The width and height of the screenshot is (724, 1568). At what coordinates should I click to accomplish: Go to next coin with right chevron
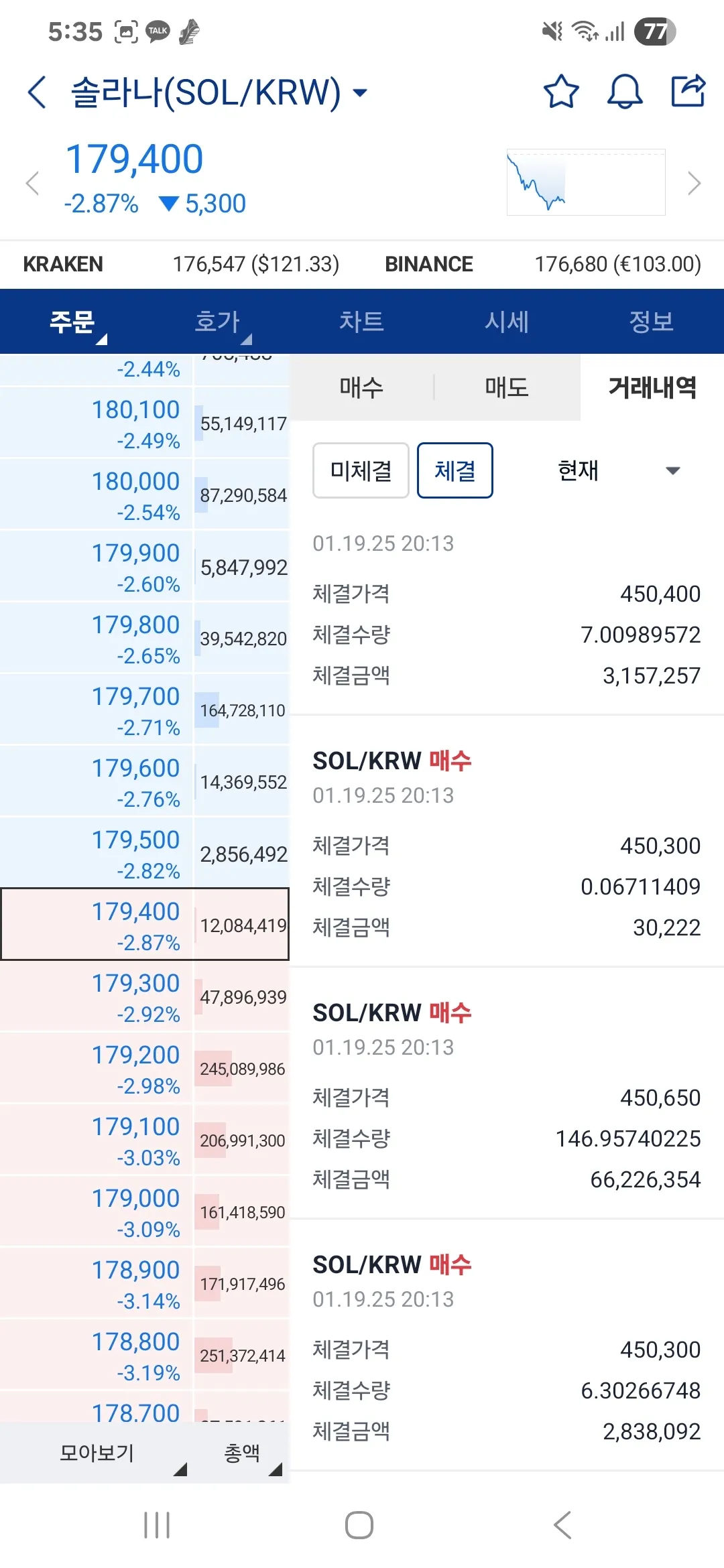(x=694, y=183)
